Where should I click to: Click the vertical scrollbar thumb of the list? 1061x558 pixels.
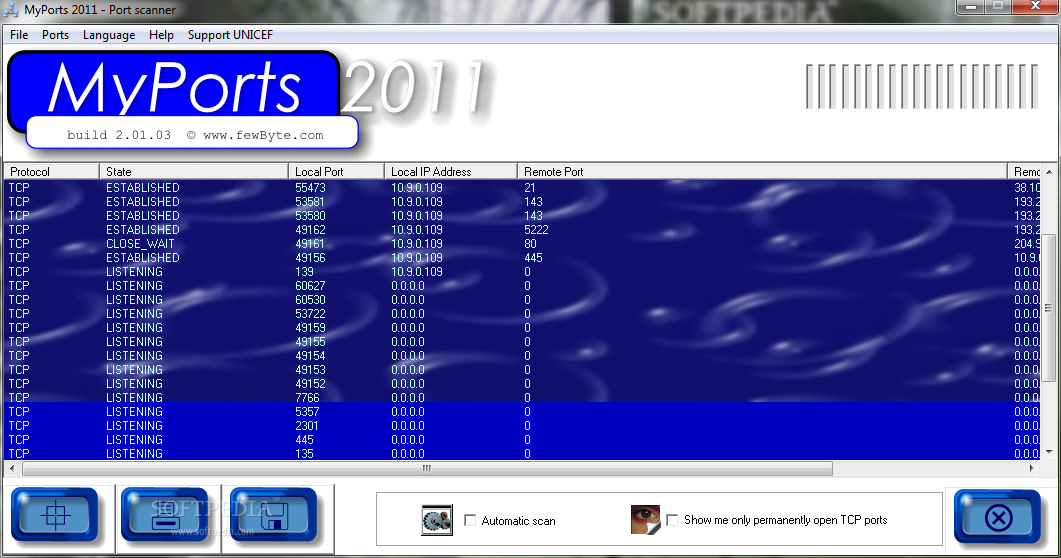1049,308
